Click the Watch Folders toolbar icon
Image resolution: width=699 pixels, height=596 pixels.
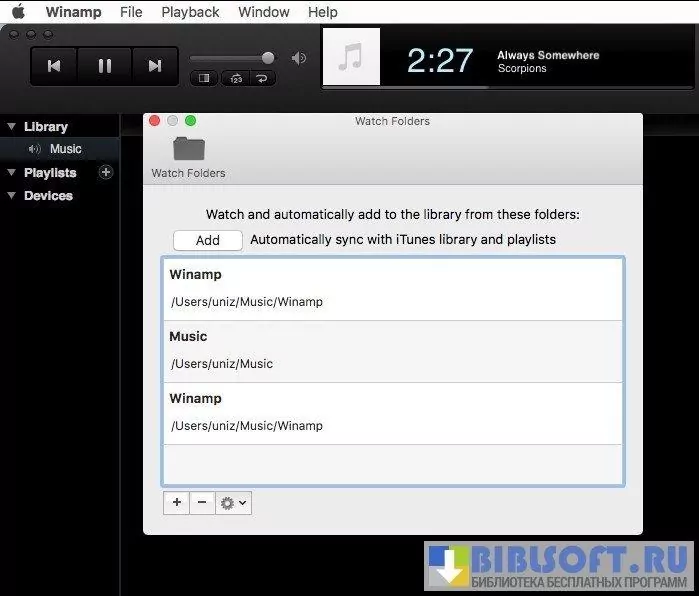[x=188, y=150]
